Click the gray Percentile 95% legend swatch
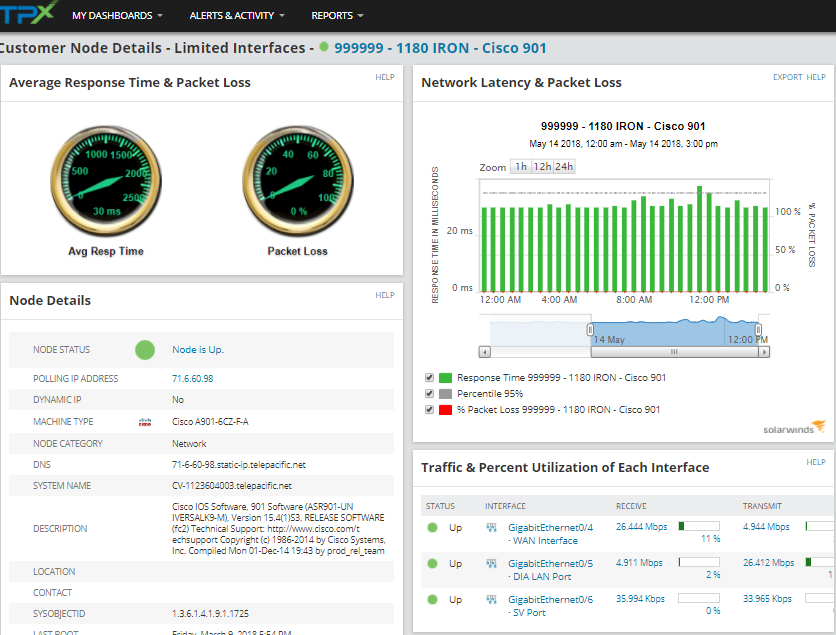Screen dimensions: 836x635 (x=445, y=394)
